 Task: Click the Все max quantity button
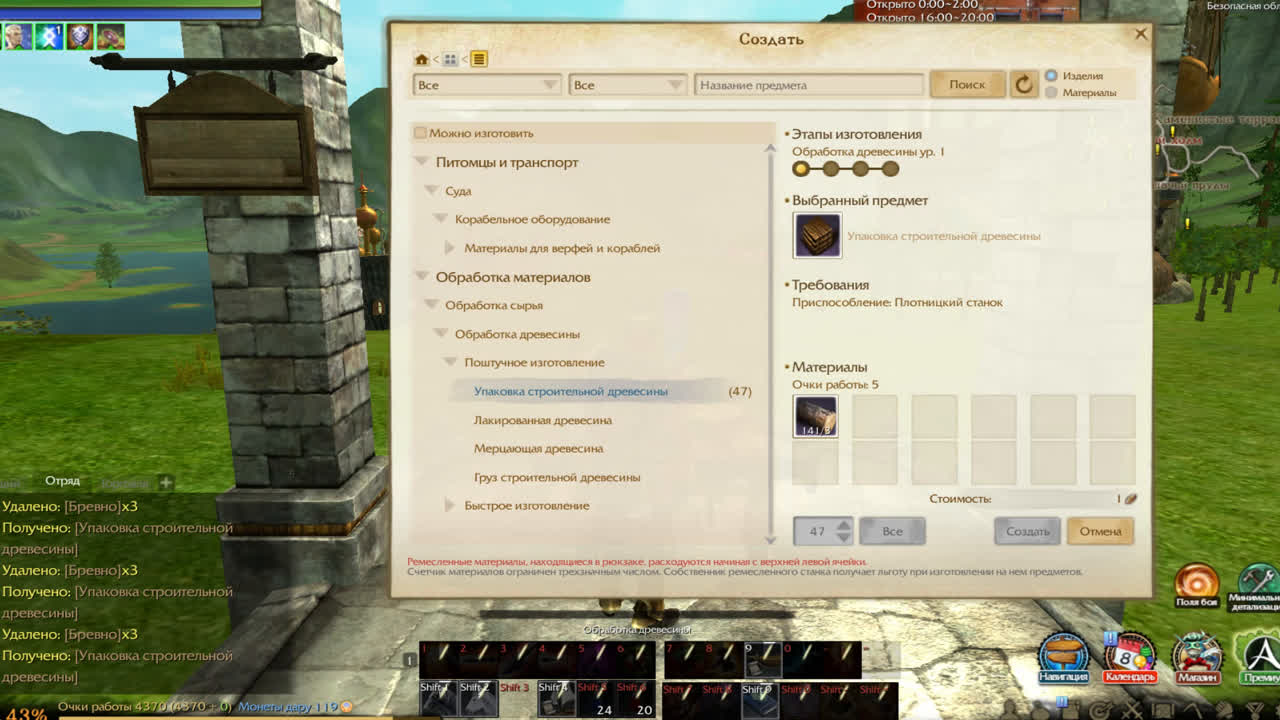[892, 531]
